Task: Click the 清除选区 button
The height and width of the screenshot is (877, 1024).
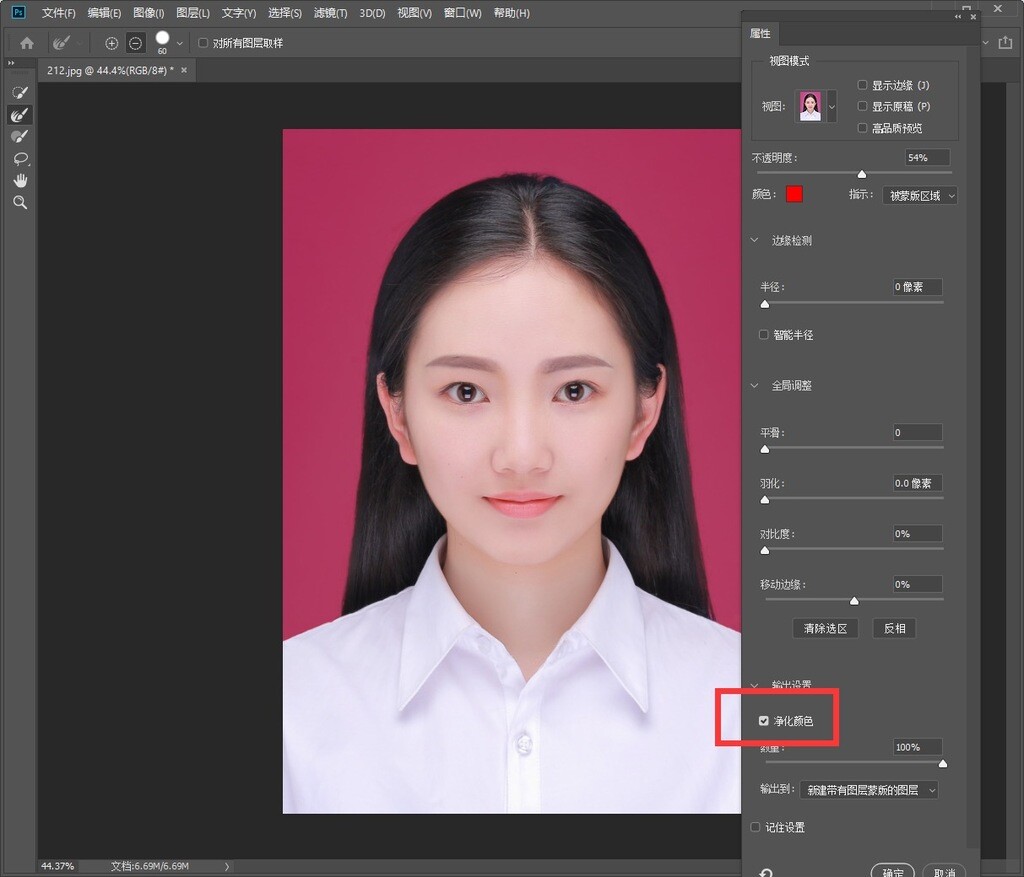Action: click(825, 628)
